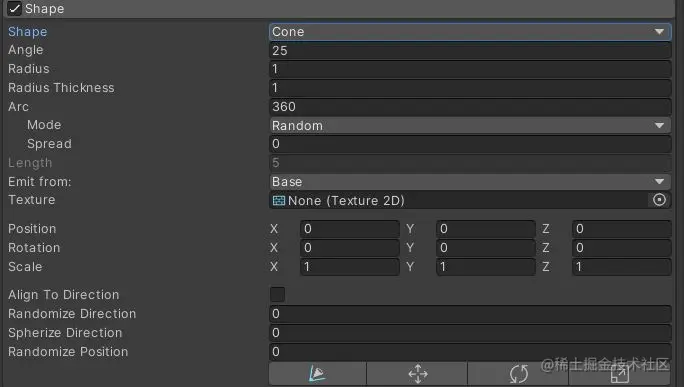
Task: Select the scale shape gizmo tool
Action: [619, 374]
